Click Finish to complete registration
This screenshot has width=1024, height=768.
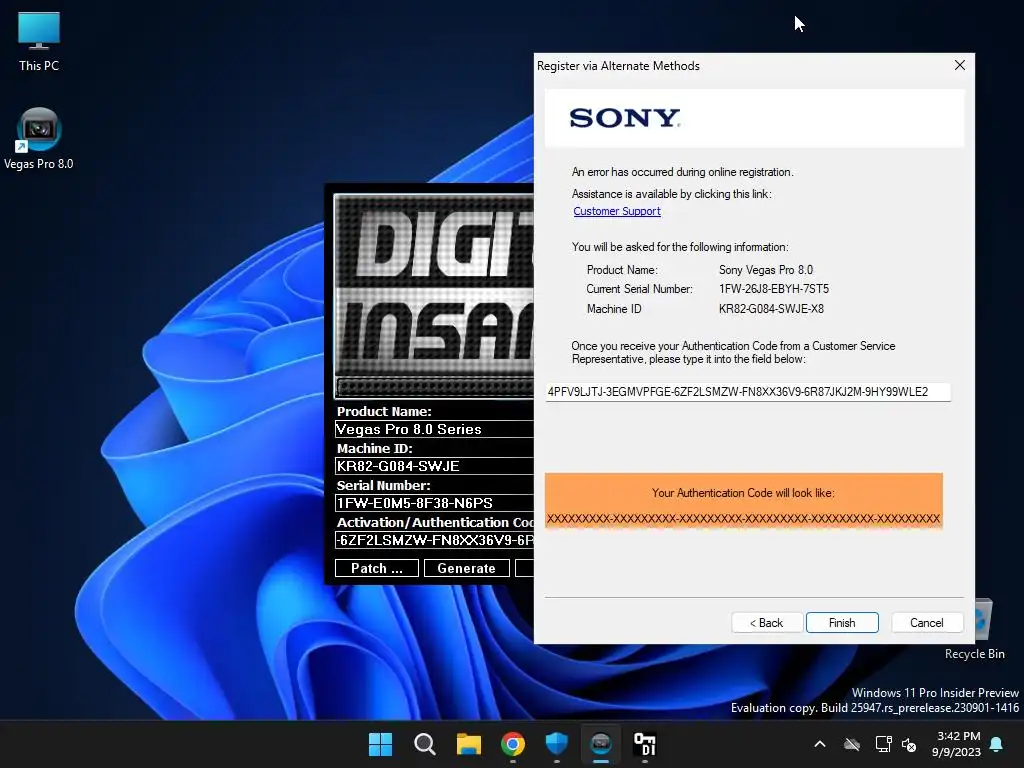point(842,623)
